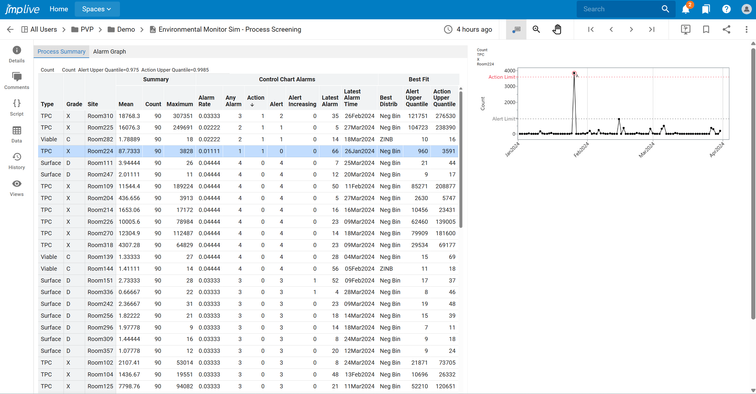
Task: Share this report
Action: [x=726, y=29]
